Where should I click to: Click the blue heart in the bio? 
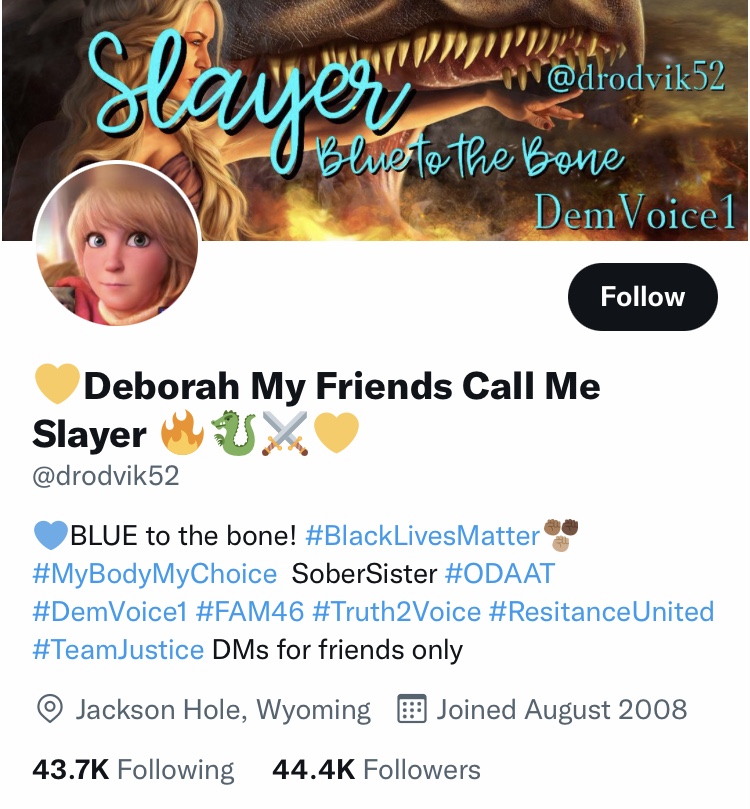point(51,535)
